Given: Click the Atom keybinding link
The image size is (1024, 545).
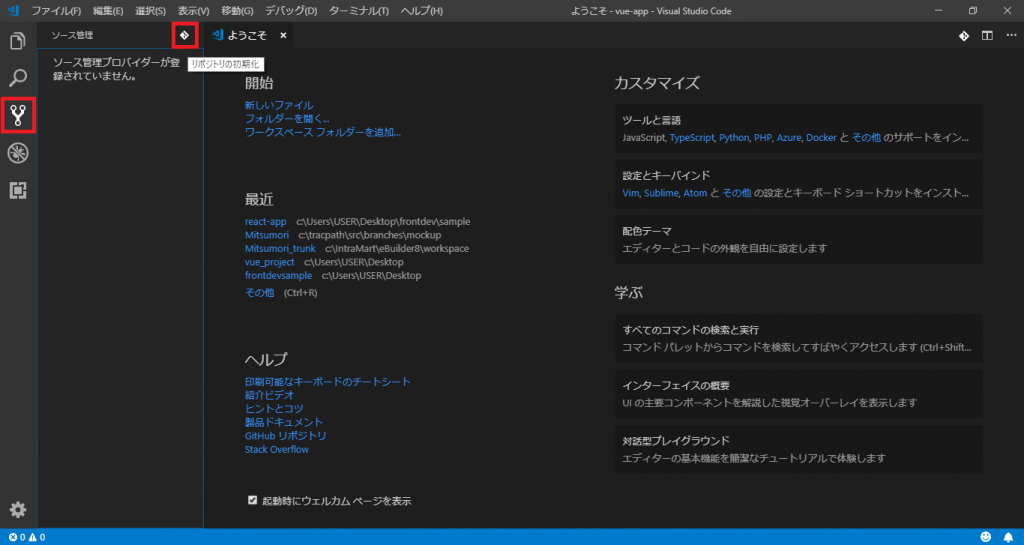Looking at the screenshot, I should point(695,193).
